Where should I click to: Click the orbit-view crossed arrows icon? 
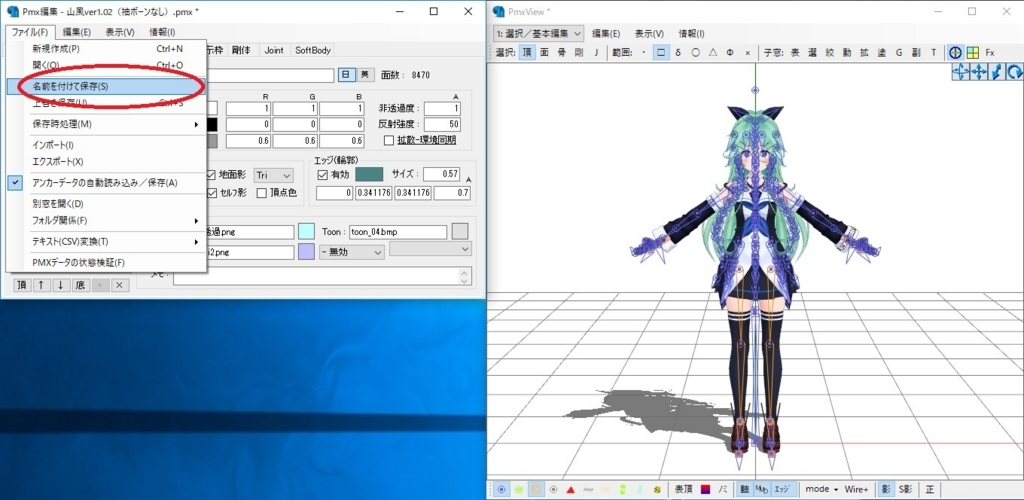pos(961,72)
